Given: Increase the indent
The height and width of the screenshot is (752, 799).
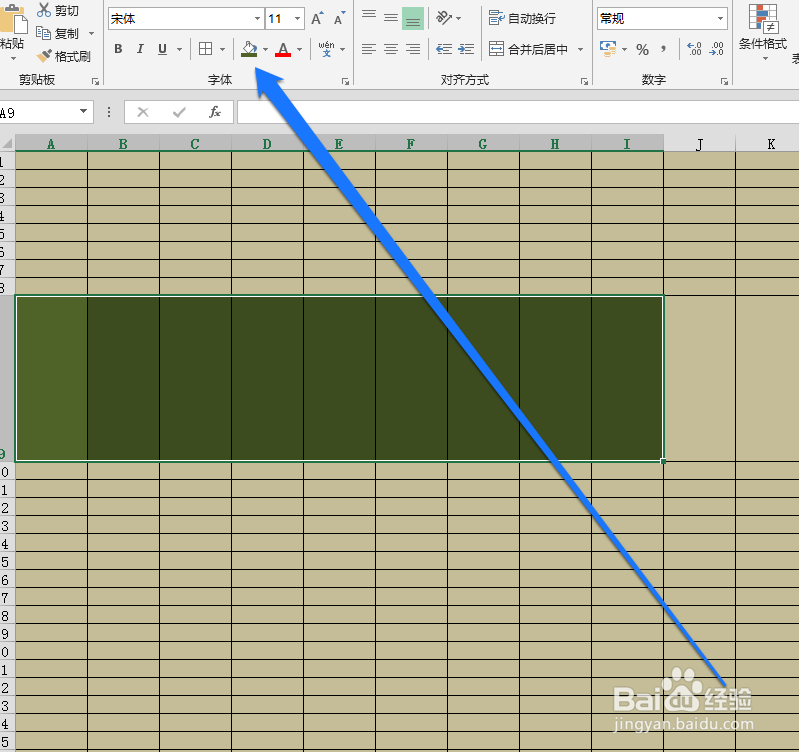Looking at the screenshot, I should point(466,49).
